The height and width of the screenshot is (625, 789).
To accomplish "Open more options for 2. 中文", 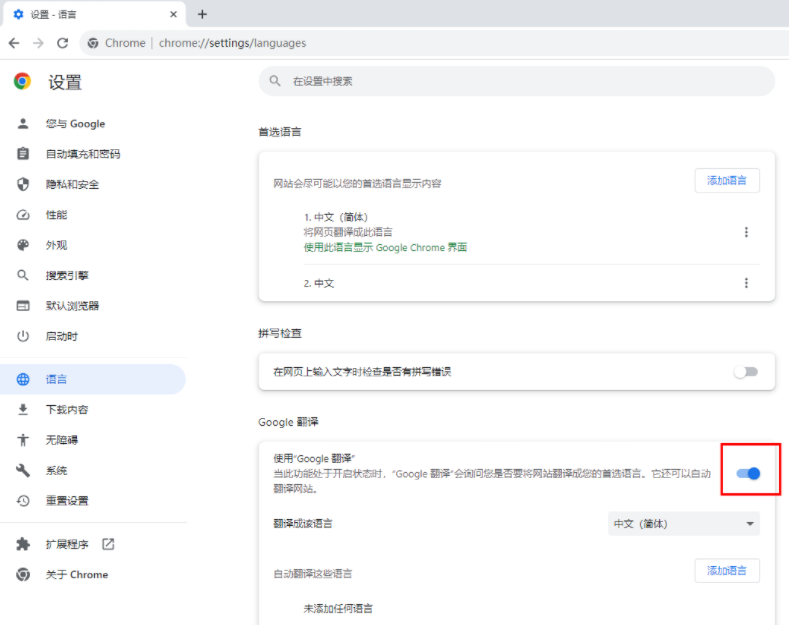I will pos(746,283).
